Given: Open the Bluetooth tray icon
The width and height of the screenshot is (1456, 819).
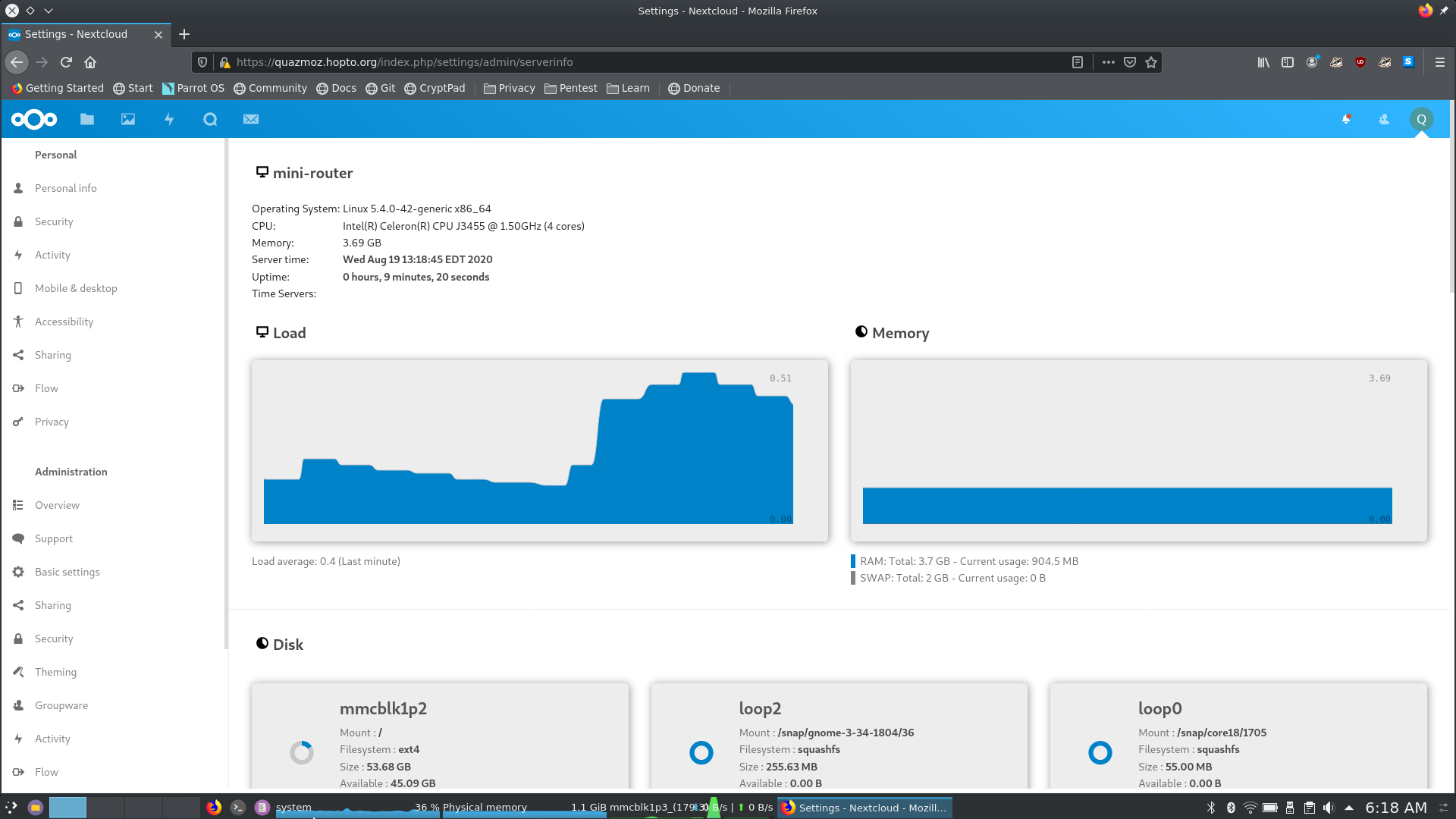Looking at the screenshot, I should (1211, 808).
